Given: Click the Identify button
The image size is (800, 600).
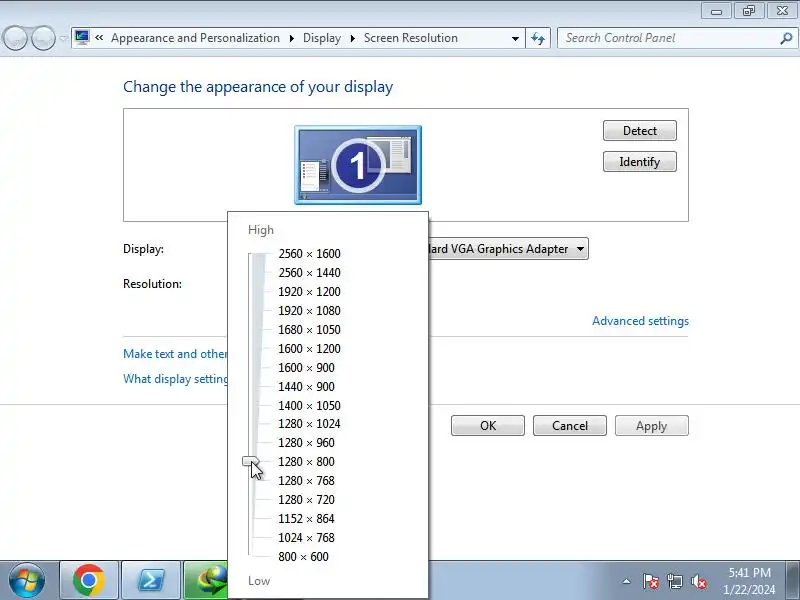Looking at the screenshot, I should point(640,162).
